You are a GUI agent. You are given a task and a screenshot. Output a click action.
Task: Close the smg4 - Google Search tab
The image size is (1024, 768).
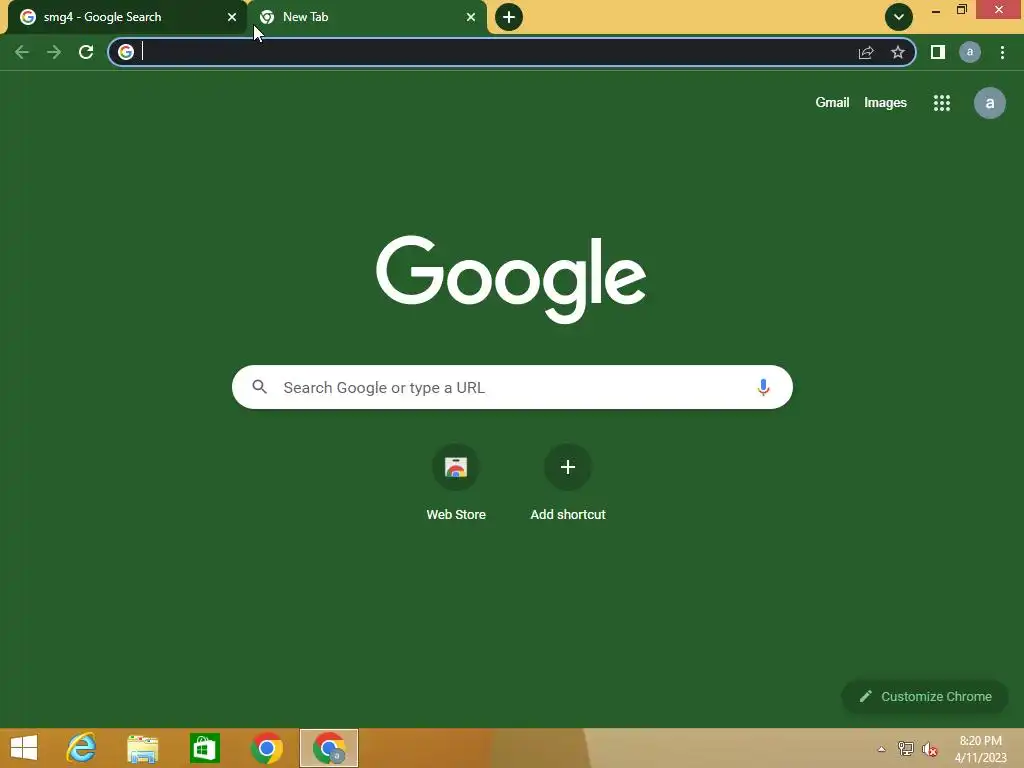pyautogui.click(x=232, y=17)
